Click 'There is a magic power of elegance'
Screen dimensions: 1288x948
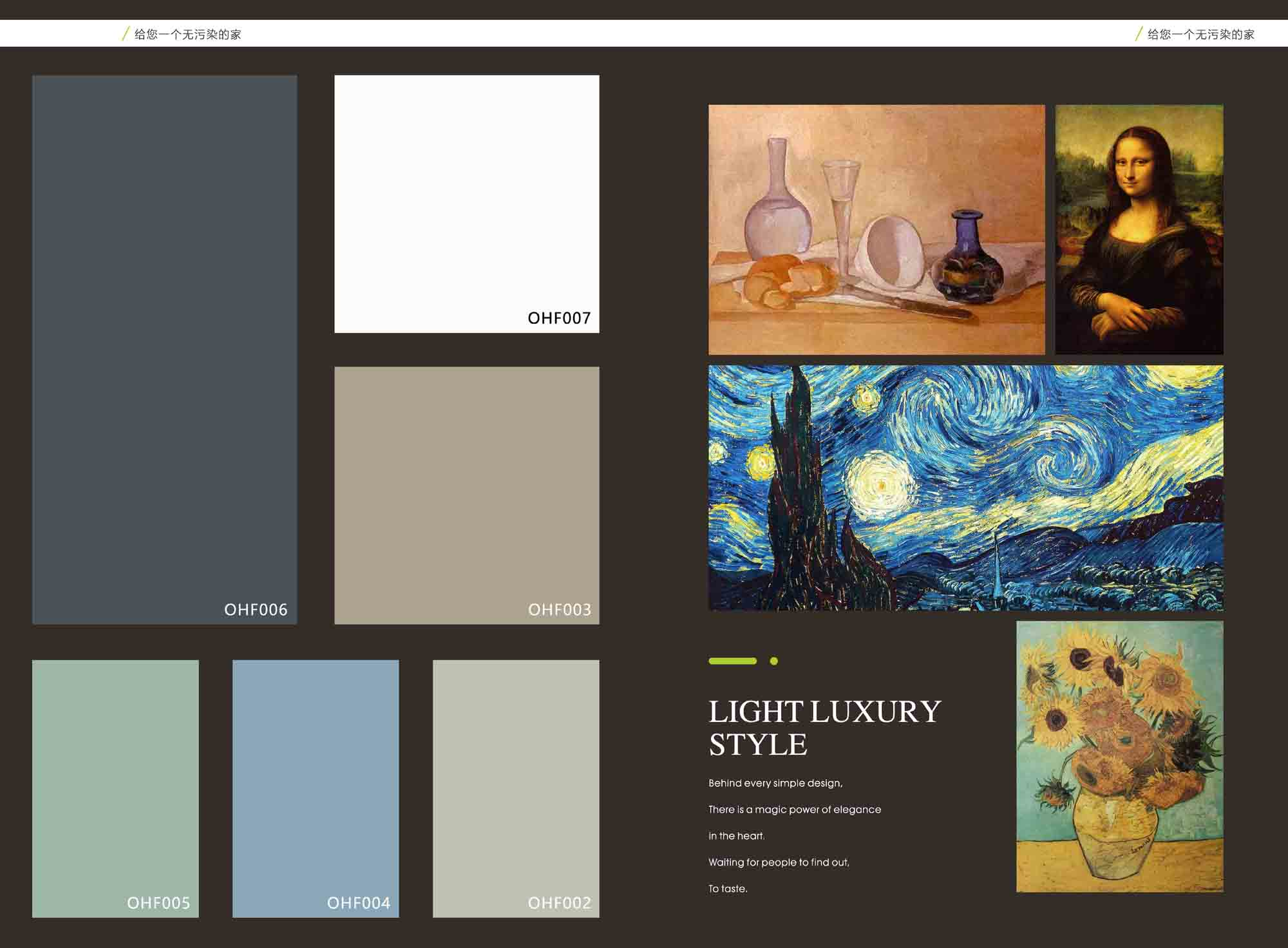[795, 810]
